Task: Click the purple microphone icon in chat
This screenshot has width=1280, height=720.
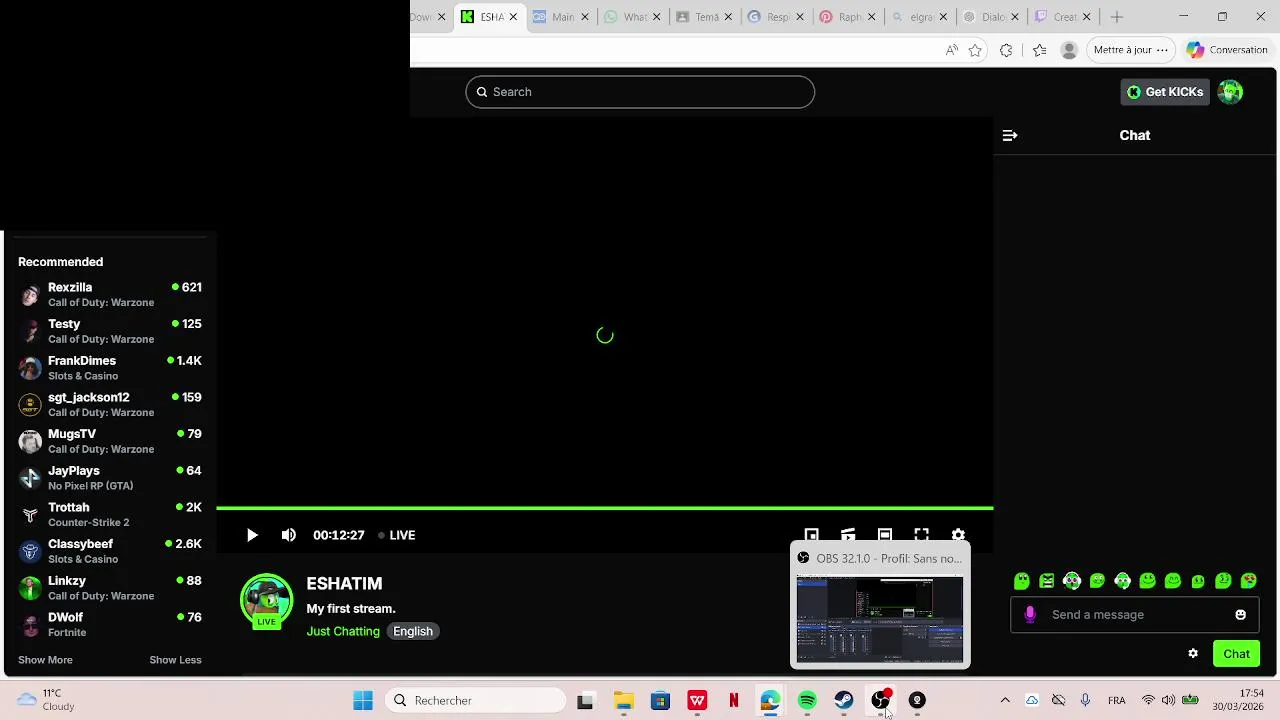Action: coord(1030,615)
